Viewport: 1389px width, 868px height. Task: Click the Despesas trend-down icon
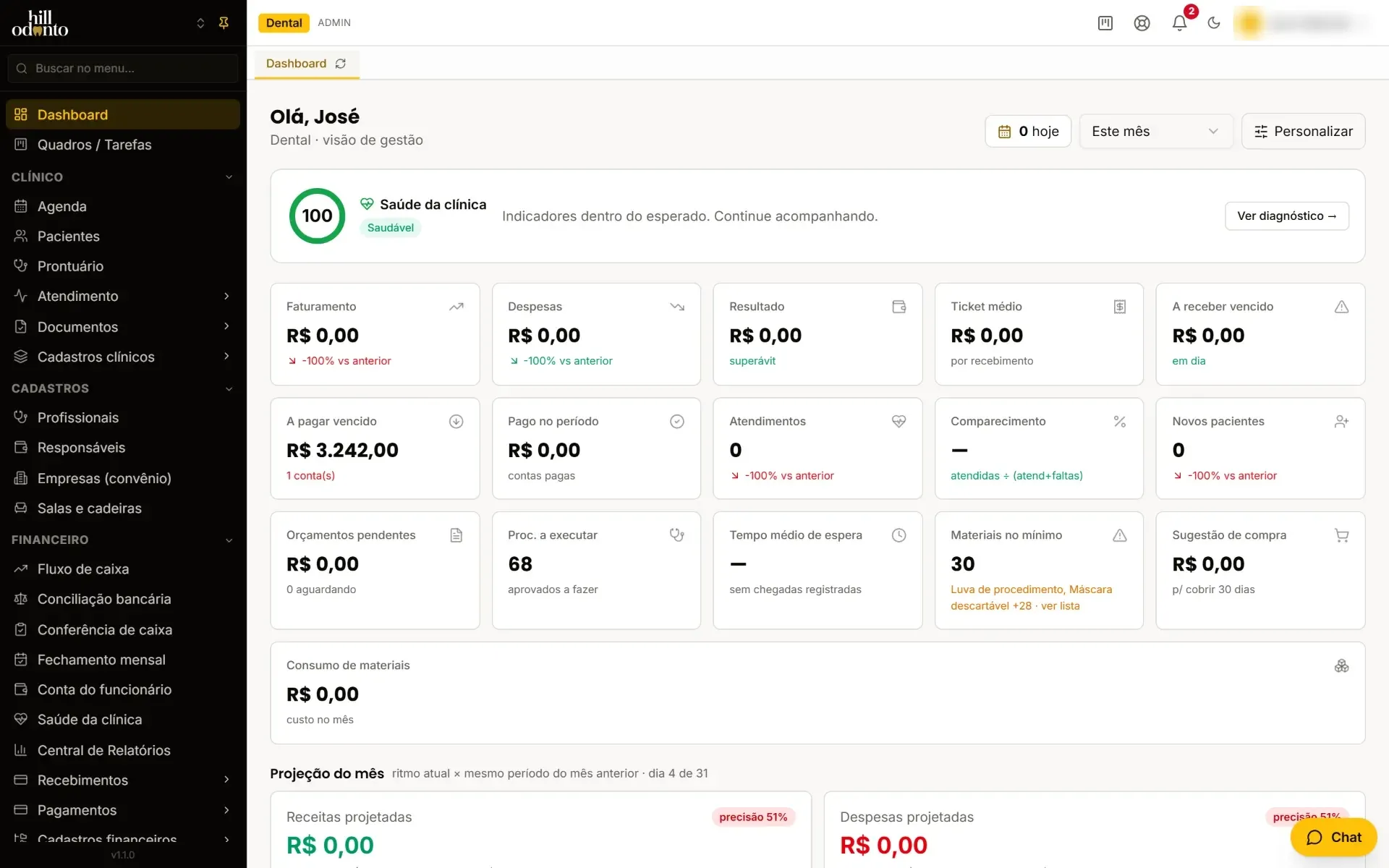(677, 307)
